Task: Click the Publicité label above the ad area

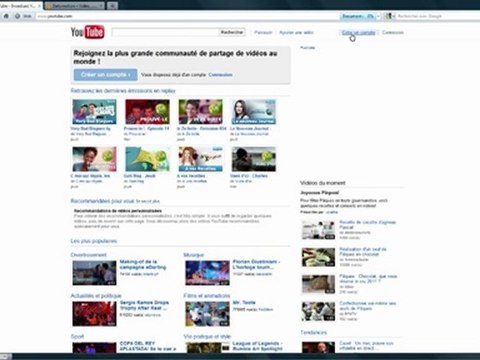Action: 307,48
